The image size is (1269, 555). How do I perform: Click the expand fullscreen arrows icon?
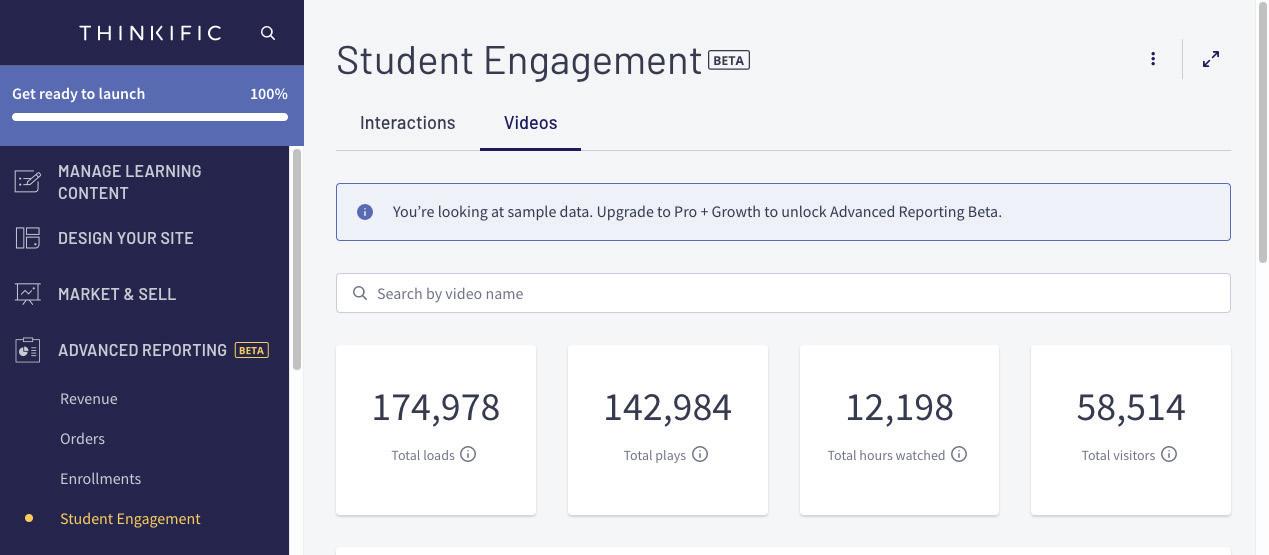tap(1211, 59)
